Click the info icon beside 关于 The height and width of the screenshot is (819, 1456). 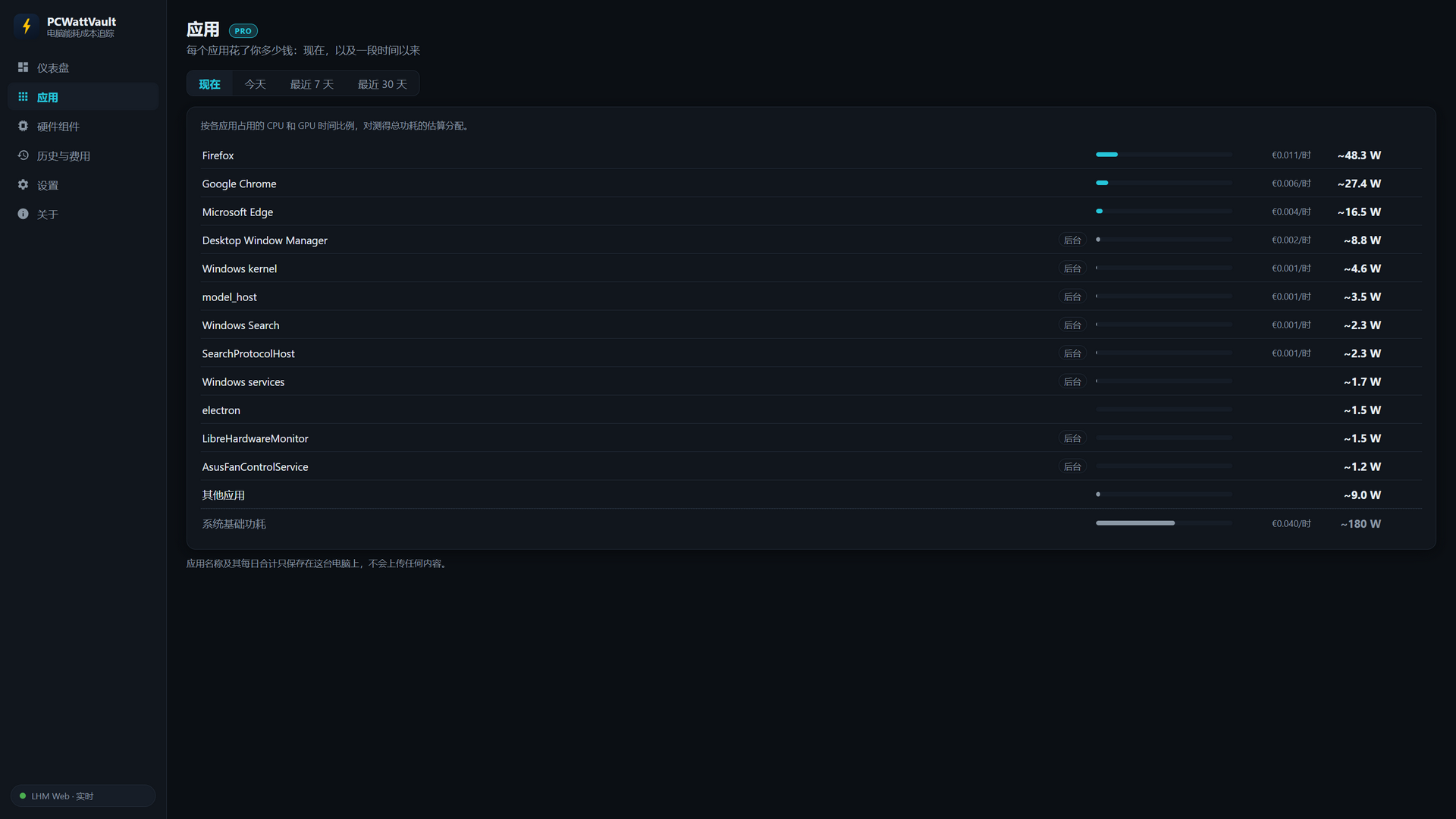[x=23, y=214]
